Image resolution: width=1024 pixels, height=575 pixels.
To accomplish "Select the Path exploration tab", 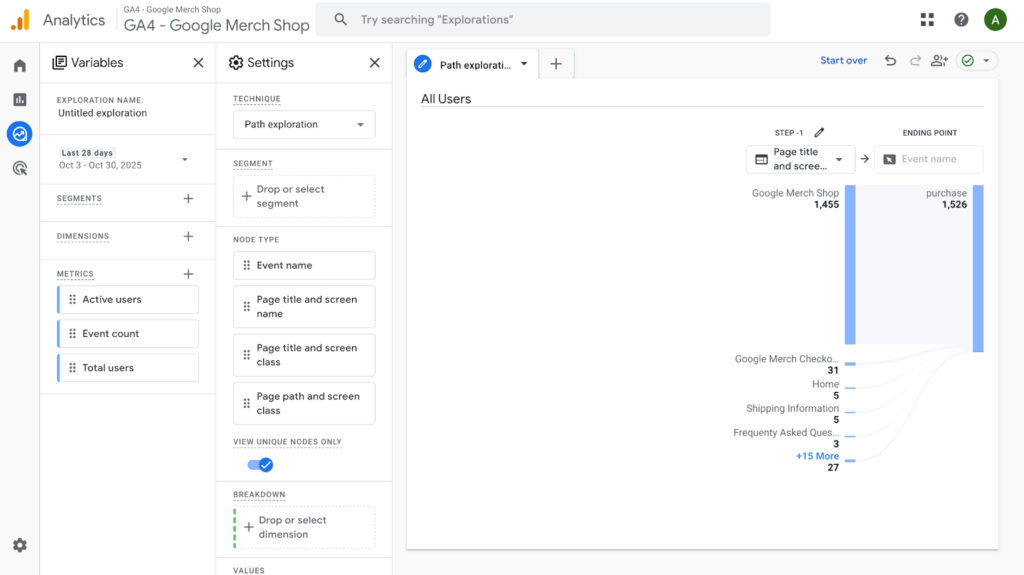I will coord(472,64).
